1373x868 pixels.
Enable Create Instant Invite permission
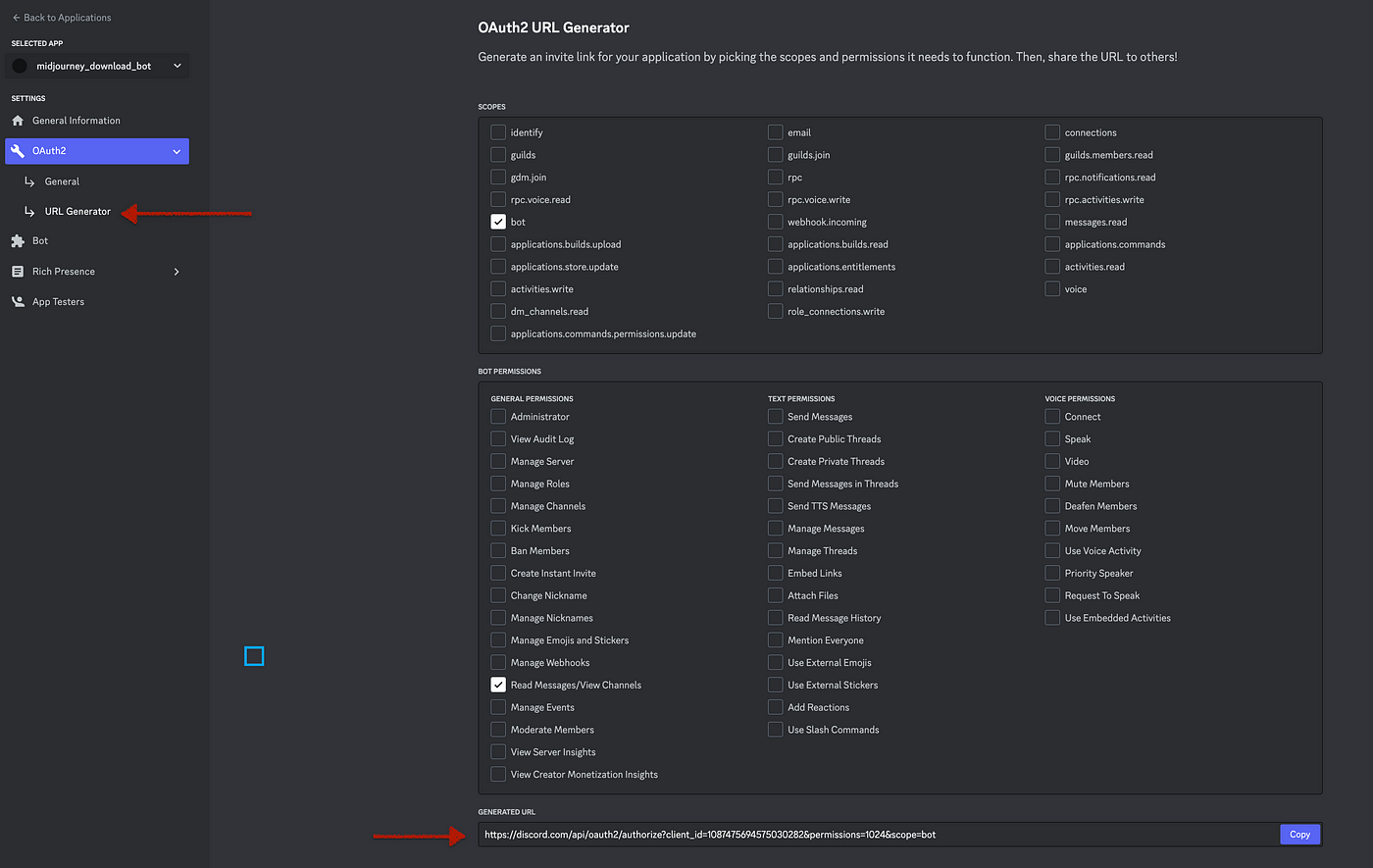tap(498, 573)
